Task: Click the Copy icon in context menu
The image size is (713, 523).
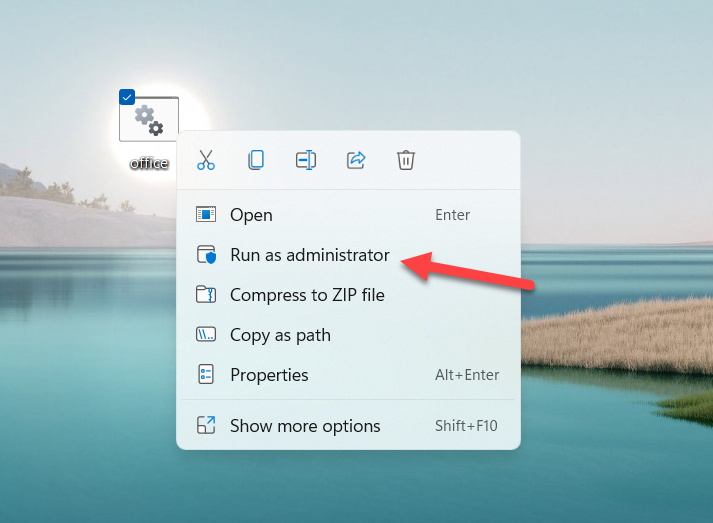Action: pyautogui.click(x=256, y=160)
